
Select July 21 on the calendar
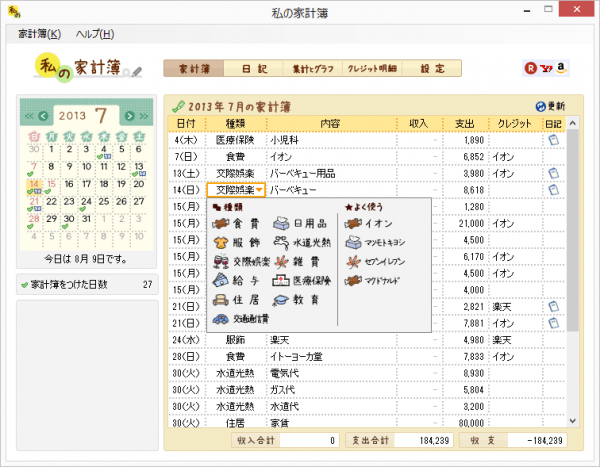[34, 204]
